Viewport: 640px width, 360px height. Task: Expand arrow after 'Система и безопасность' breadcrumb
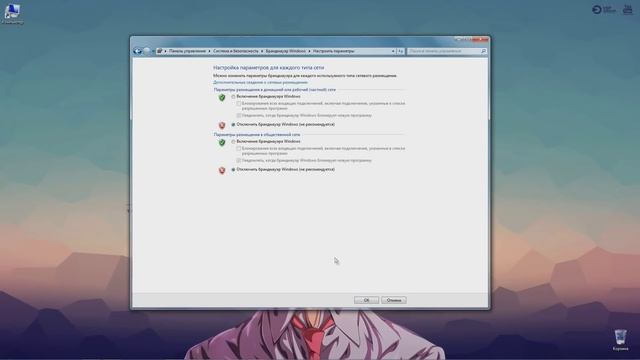coord(262,51)
